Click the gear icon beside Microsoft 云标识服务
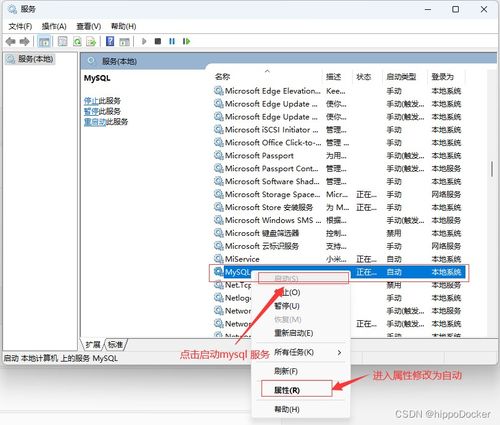Screen dimensions: 500x425 219,246
